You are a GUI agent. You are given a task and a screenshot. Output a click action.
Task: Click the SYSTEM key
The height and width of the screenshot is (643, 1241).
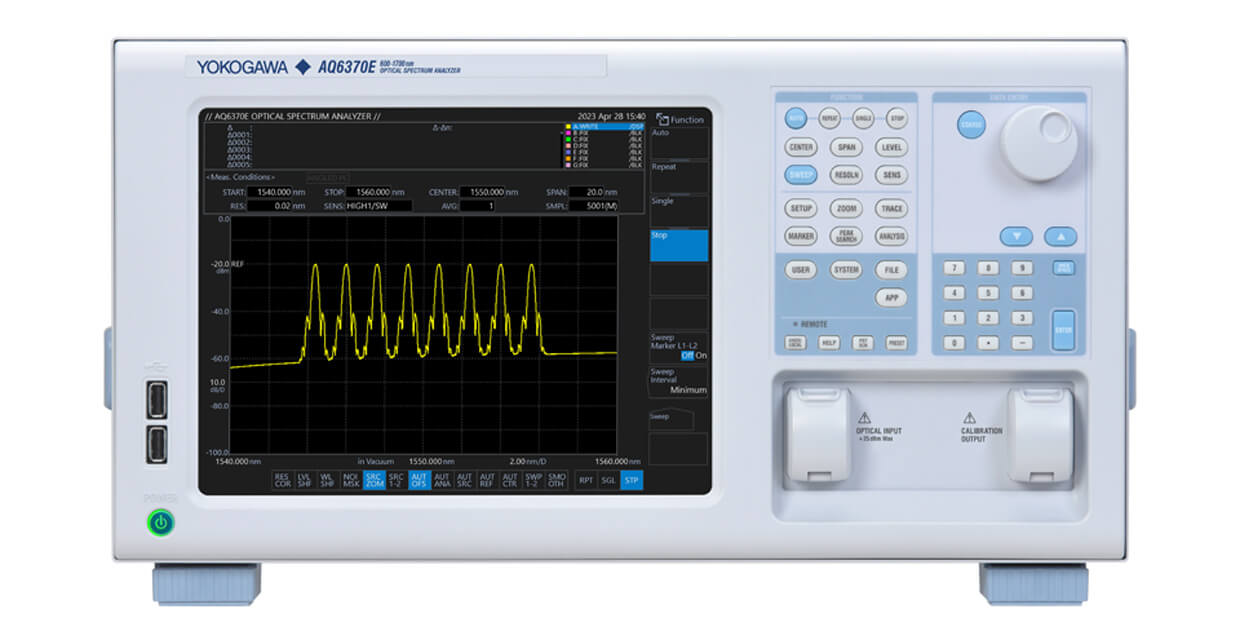[x=846, y=270]
